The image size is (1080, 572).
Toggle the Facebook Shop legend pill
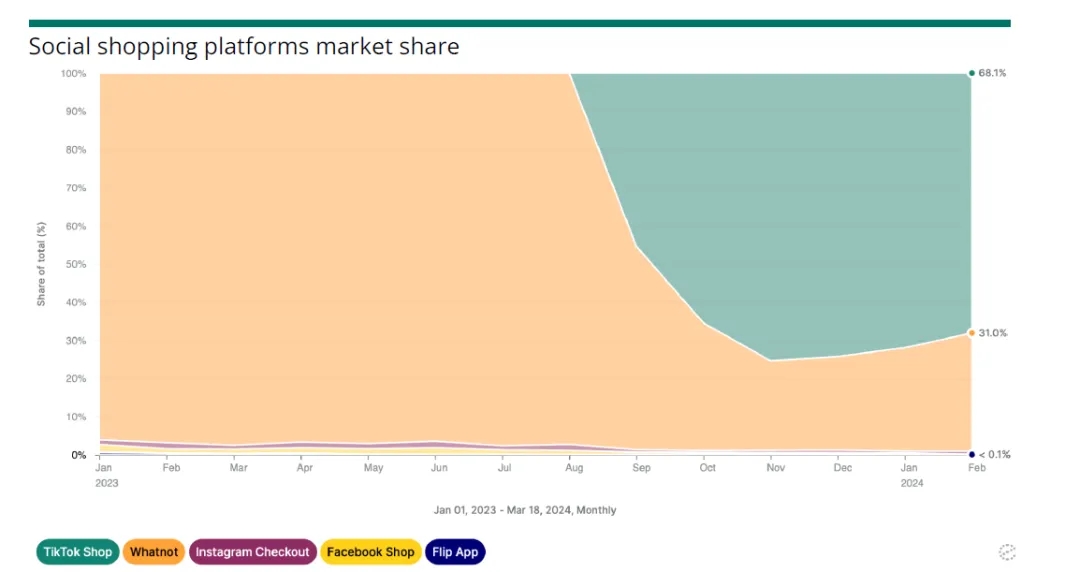tap(370, 551)
